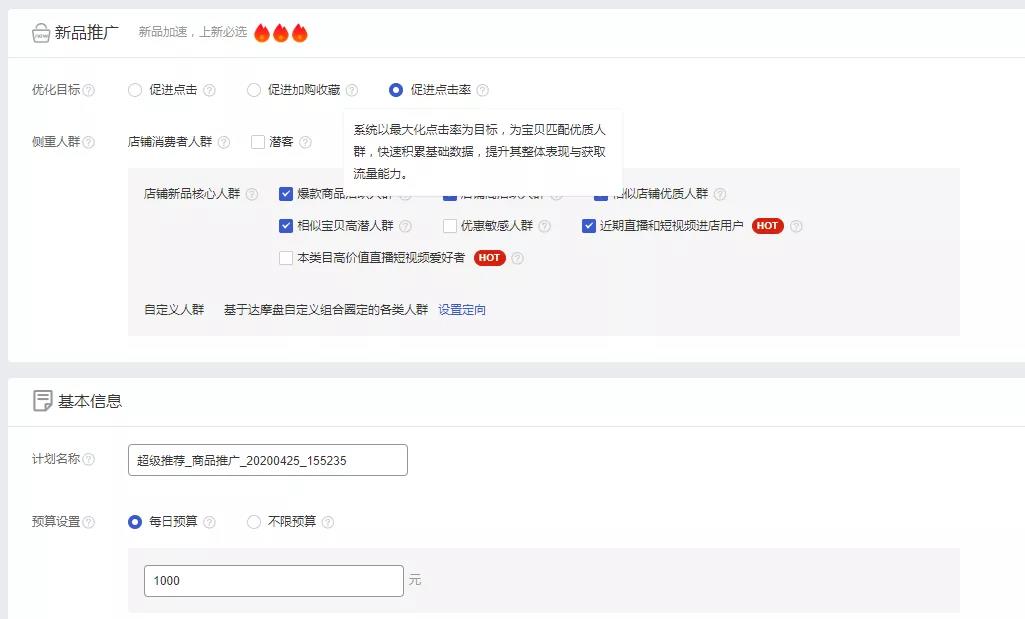Click the 自定义人群 label
1025x619 pixels.
[175, 310]
